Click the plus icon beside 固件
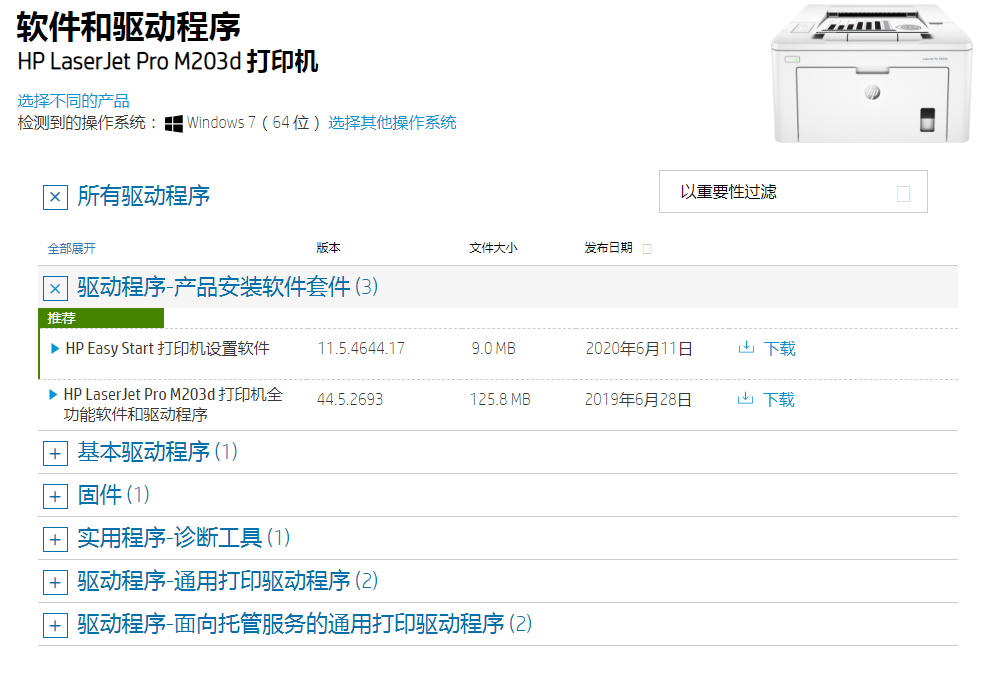 tap(55, 495)
